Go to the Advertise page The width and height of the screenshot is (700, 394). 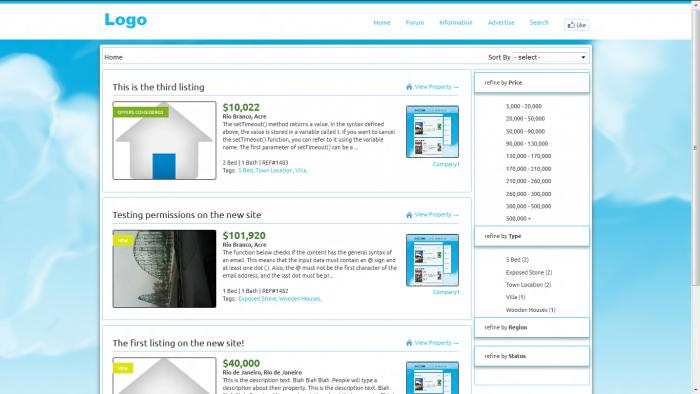pos(501,22)
